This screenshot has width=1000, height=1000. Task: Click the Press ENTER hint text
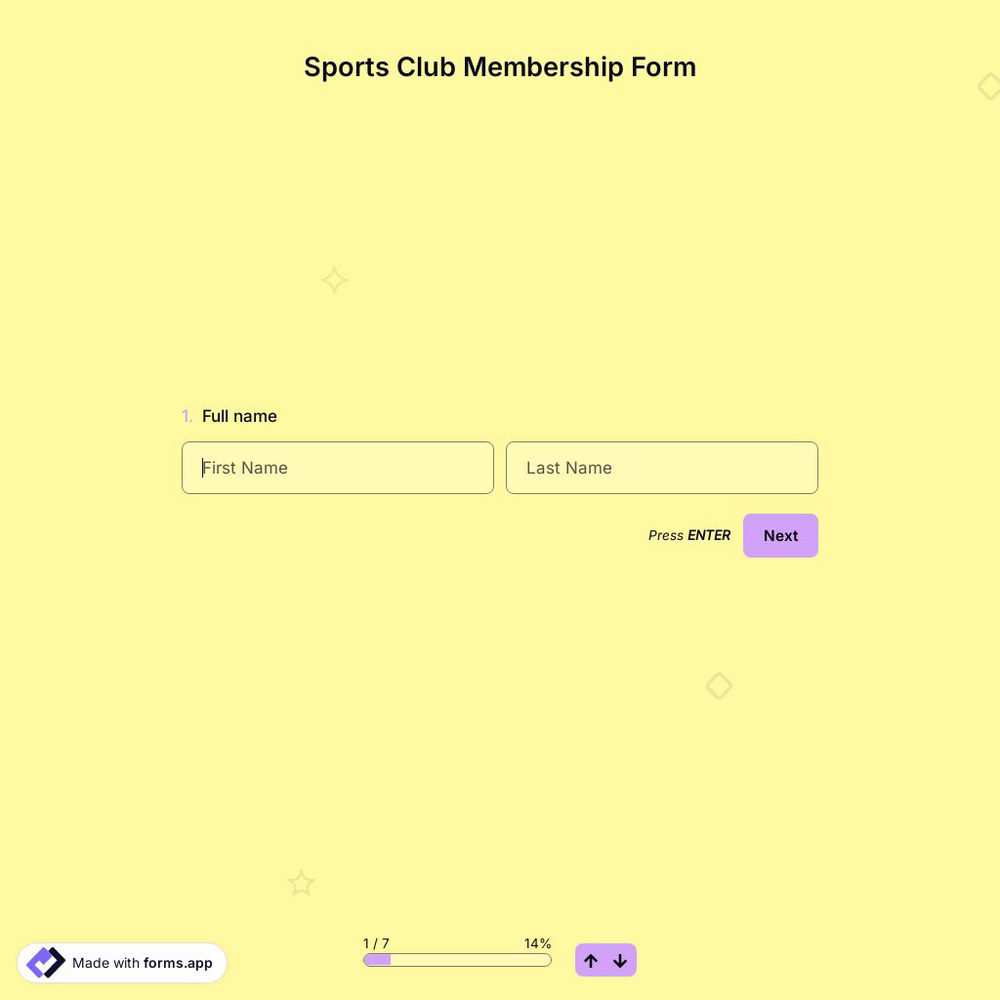point(689,535)
